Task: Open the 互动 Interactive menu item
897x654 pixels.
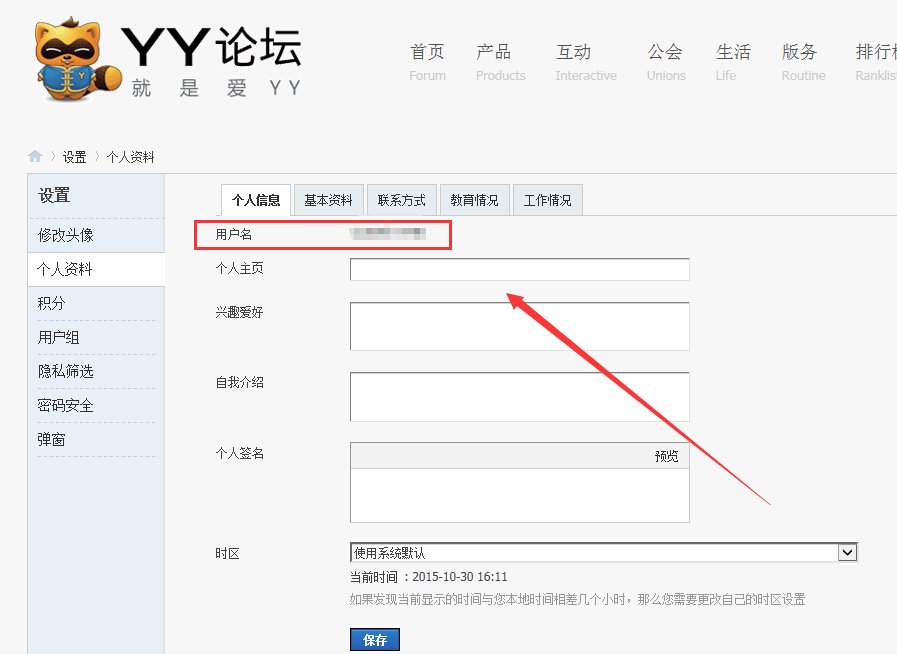Action: click(x=574, y=60)
